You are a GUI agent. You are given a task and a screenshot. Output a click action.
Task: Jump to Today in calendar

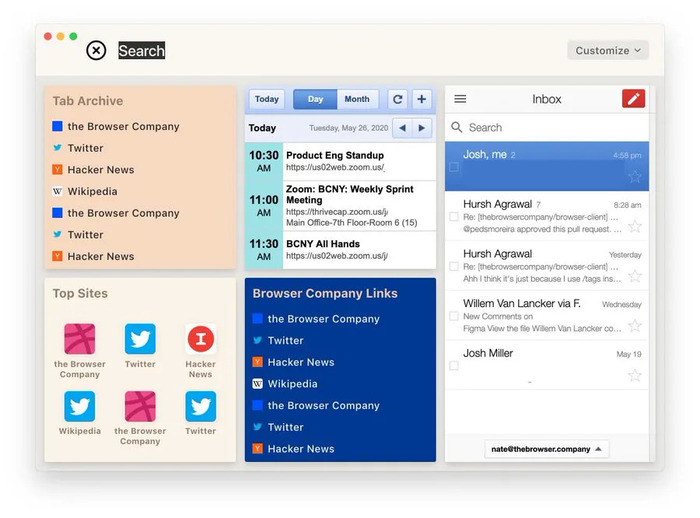267,99
